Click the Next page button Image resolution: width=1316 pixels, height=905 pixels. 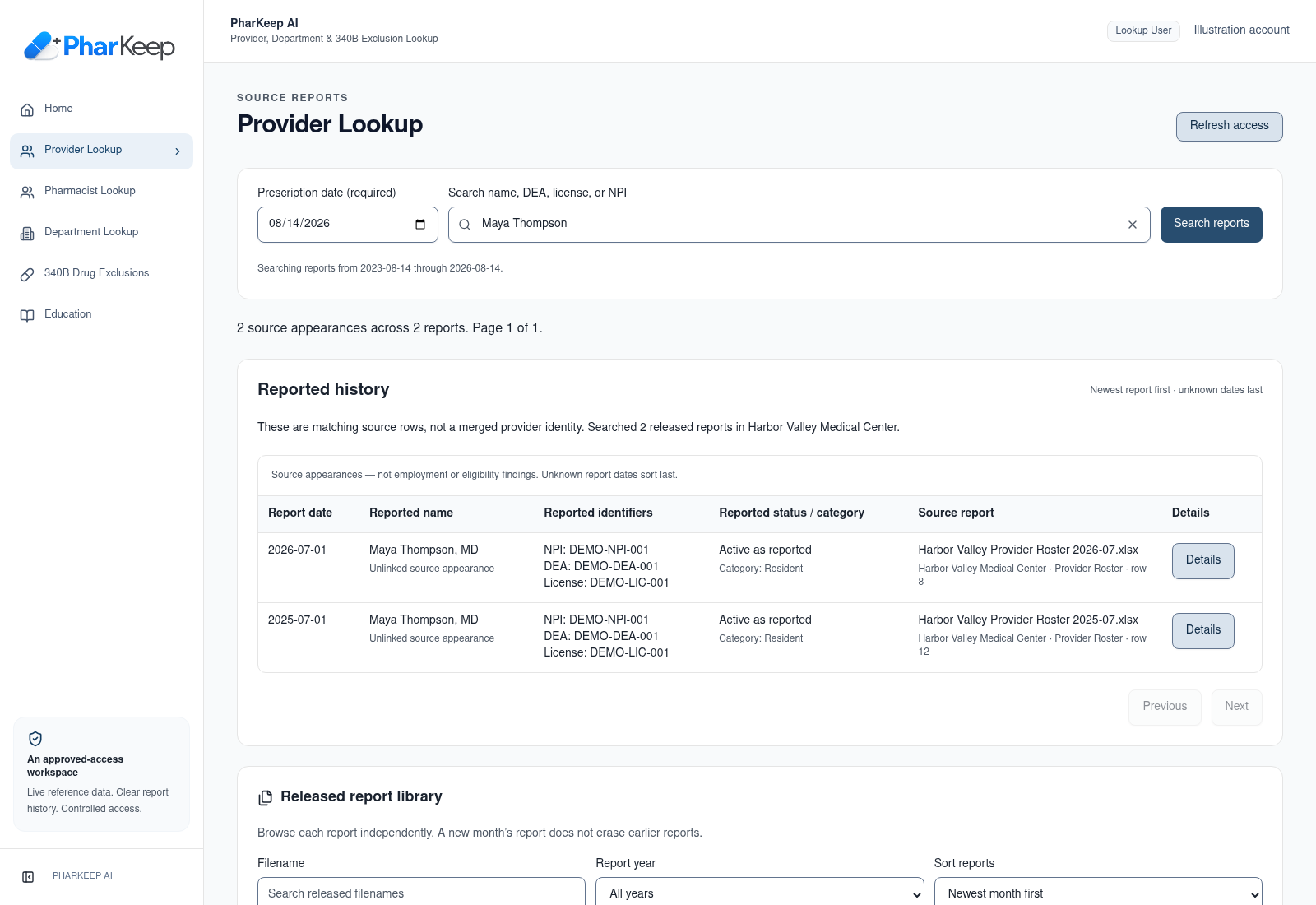click(1236, 707)
